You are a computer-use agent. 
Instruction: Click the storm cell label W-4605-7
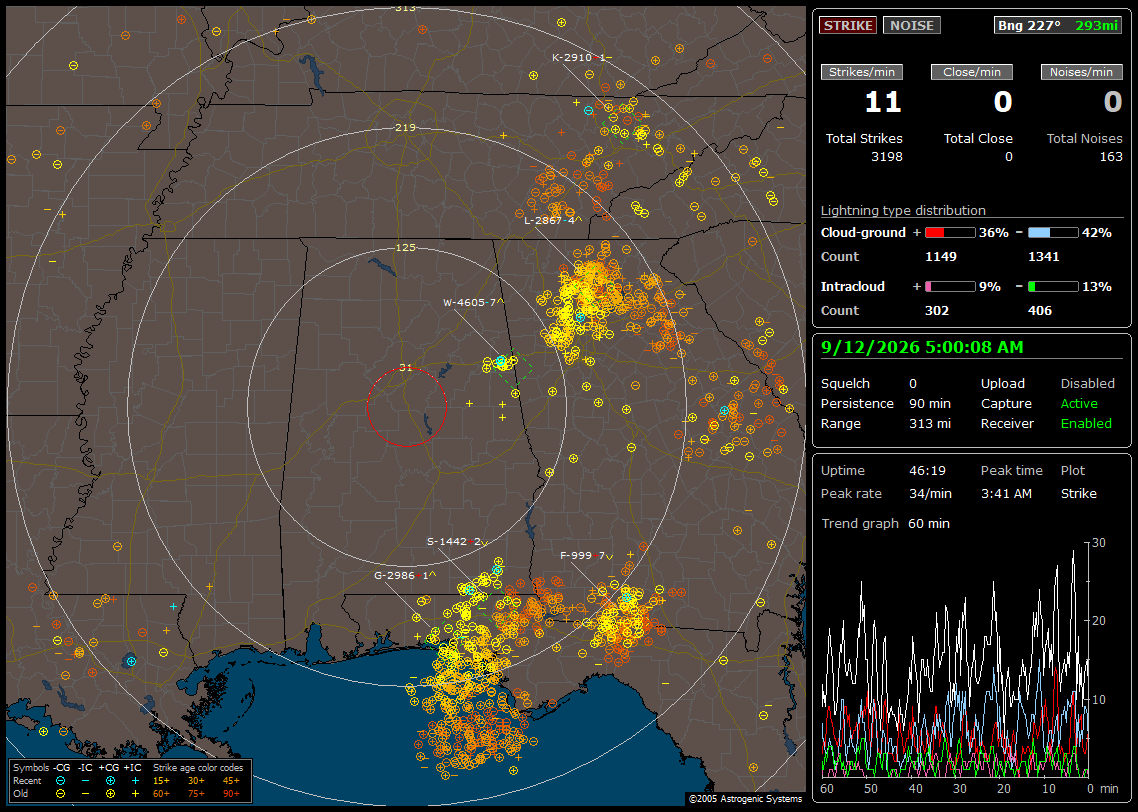point(473,303)
